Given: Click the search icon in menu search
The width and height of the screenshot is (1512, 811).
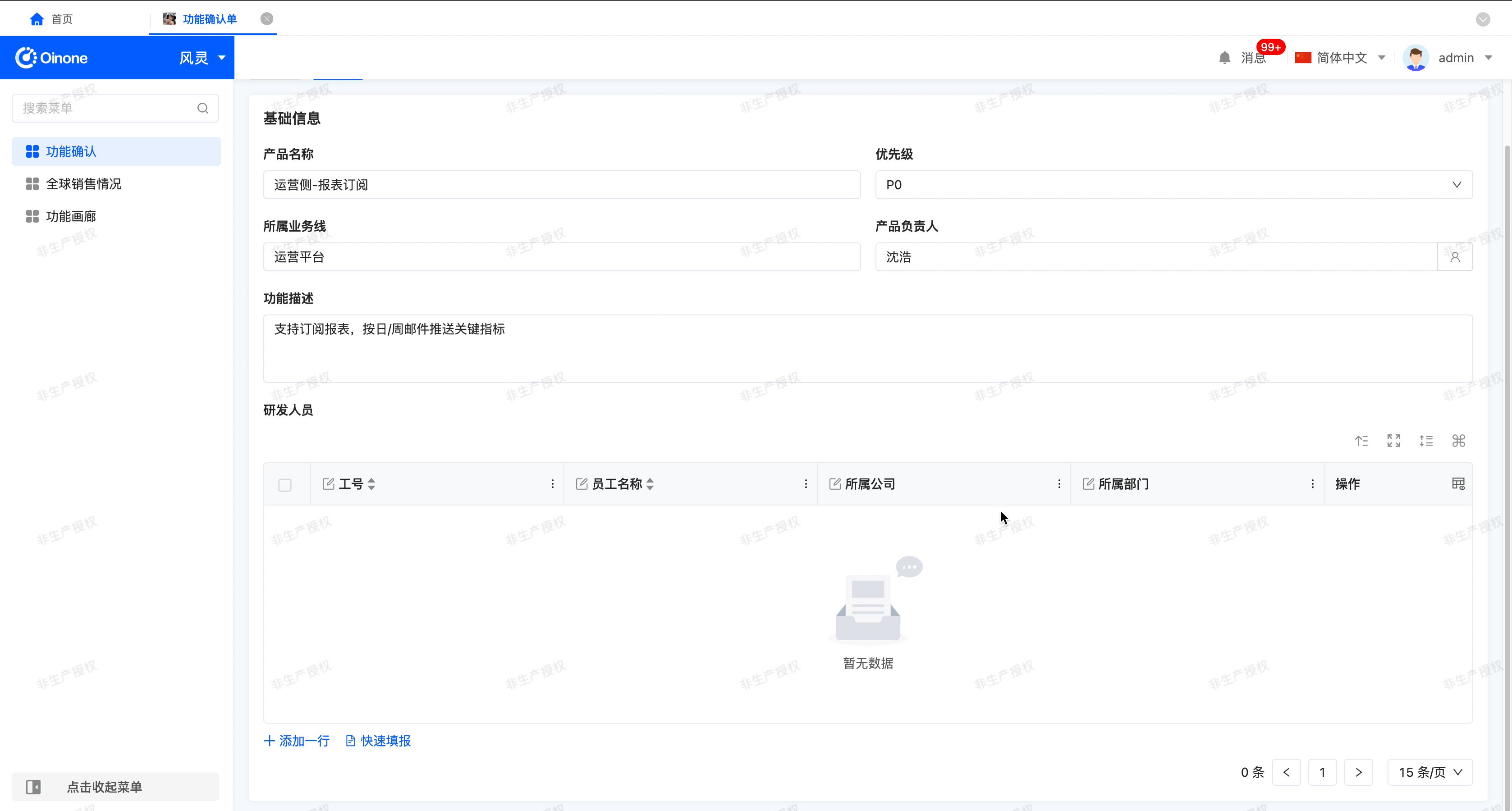Looking at the screenshot, I should point(202,108).
